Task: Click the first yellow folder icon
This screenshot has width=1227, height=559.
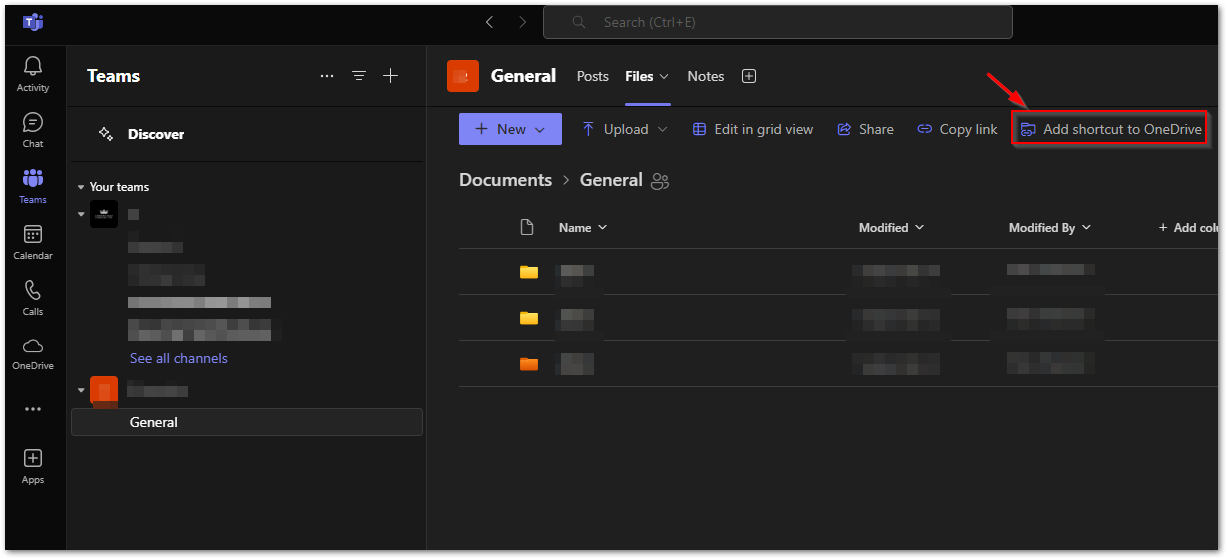Action: tap(529, 272)
